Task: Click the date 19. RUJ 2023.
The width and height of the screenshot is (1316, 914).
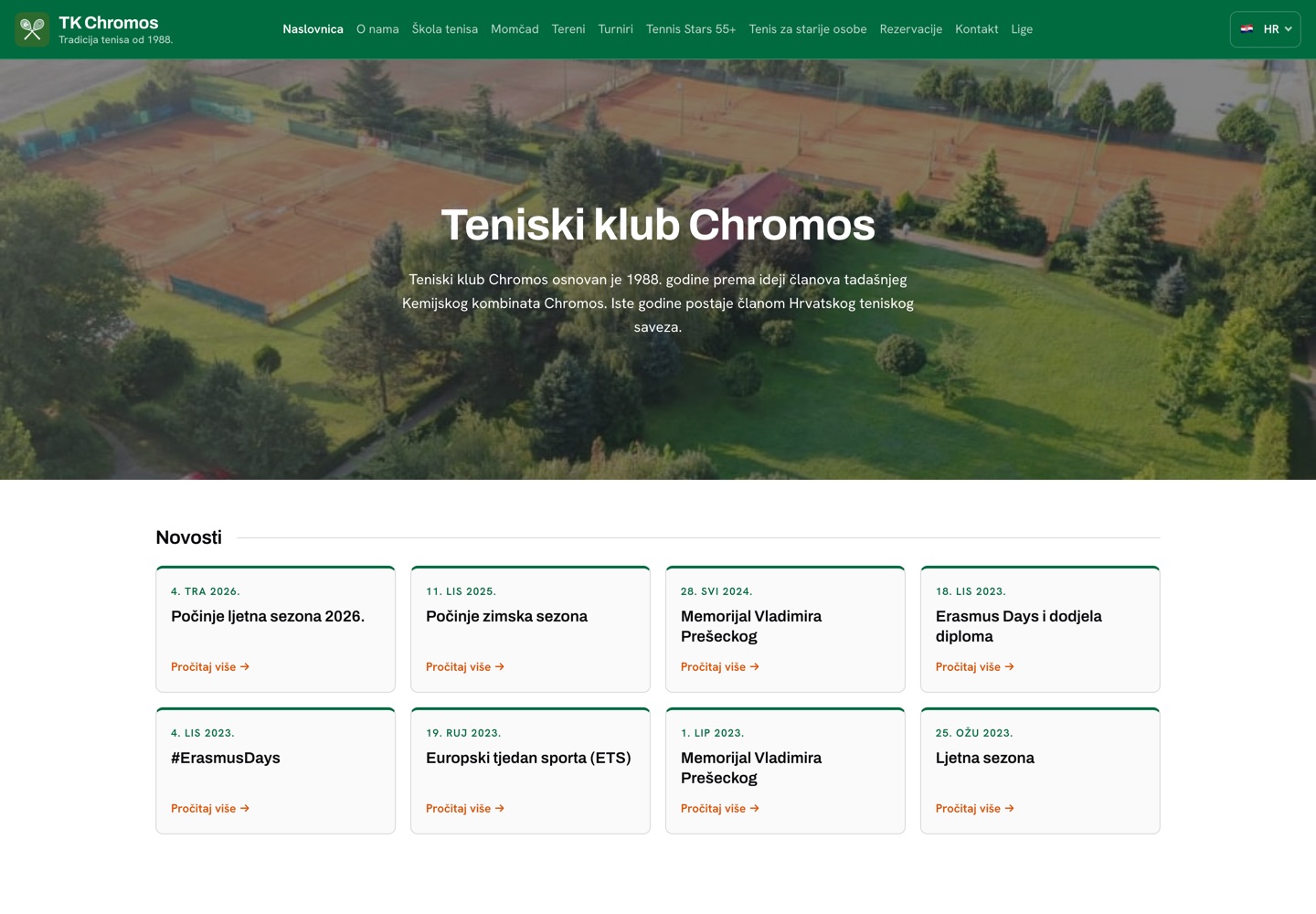Action: pyautogui.click(x=463, y=733)
